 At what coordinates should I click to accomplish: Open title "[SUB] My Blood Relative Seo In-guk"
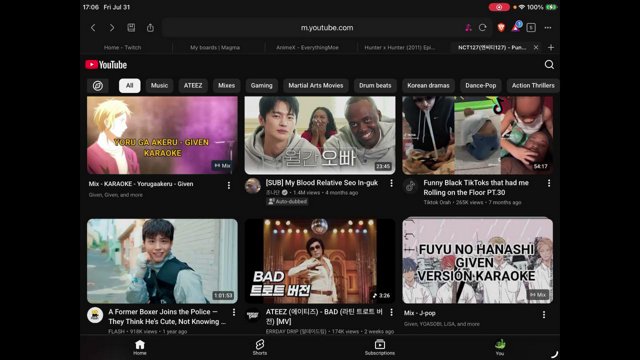pyautogui.click(x=322, y=183)
